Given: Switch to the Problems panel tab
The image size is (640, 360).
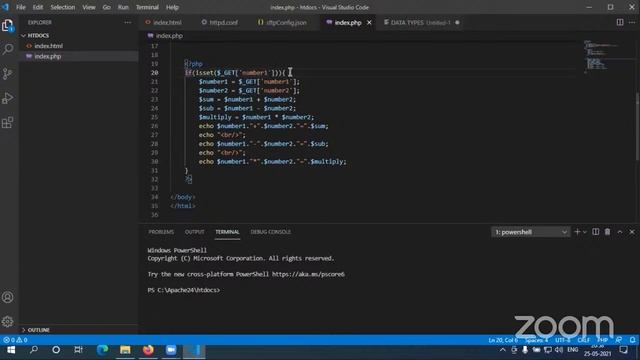Looking at the screenshot, I should click(x=161, y=232).
